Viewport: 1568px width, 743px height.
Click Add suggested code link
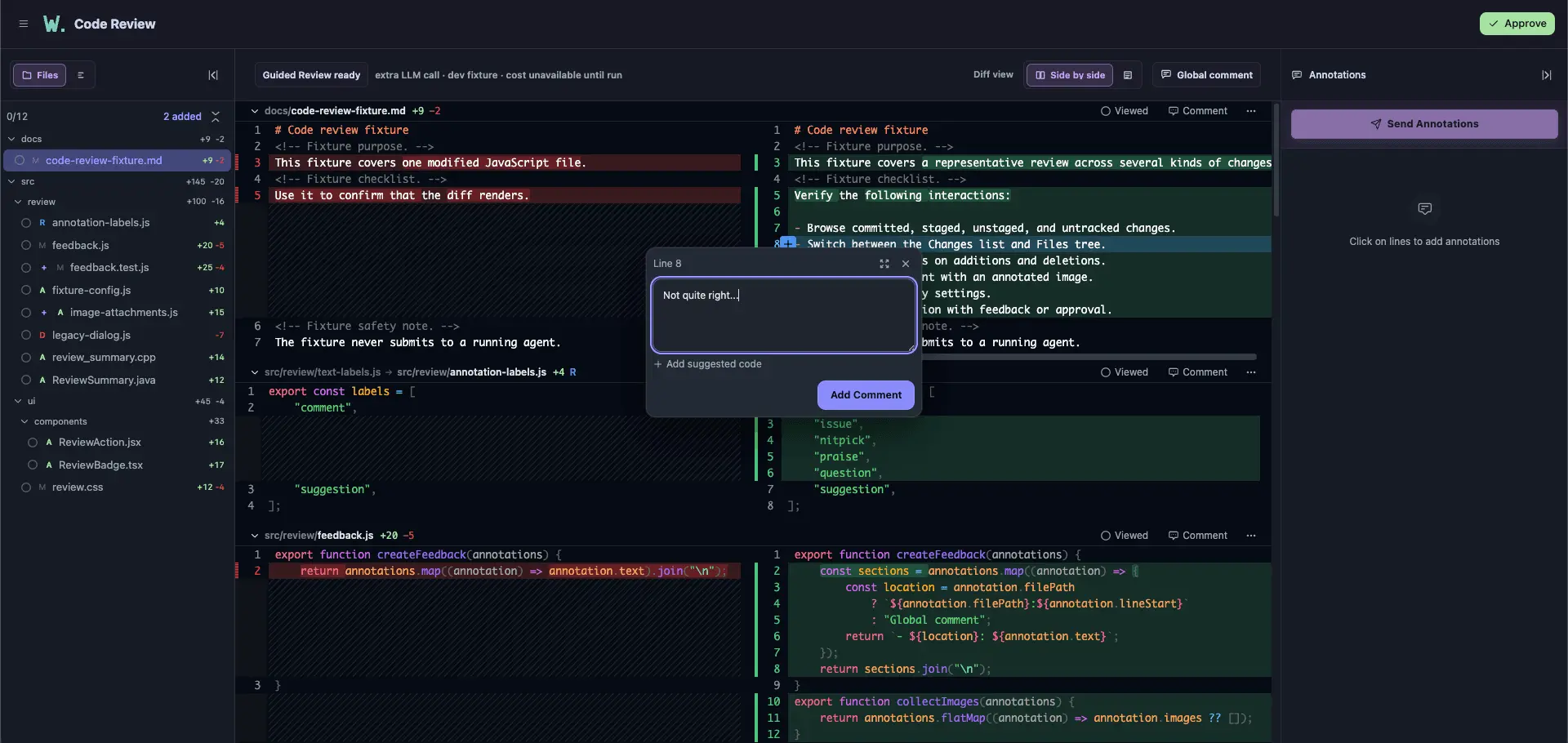[x=707, y=364]
